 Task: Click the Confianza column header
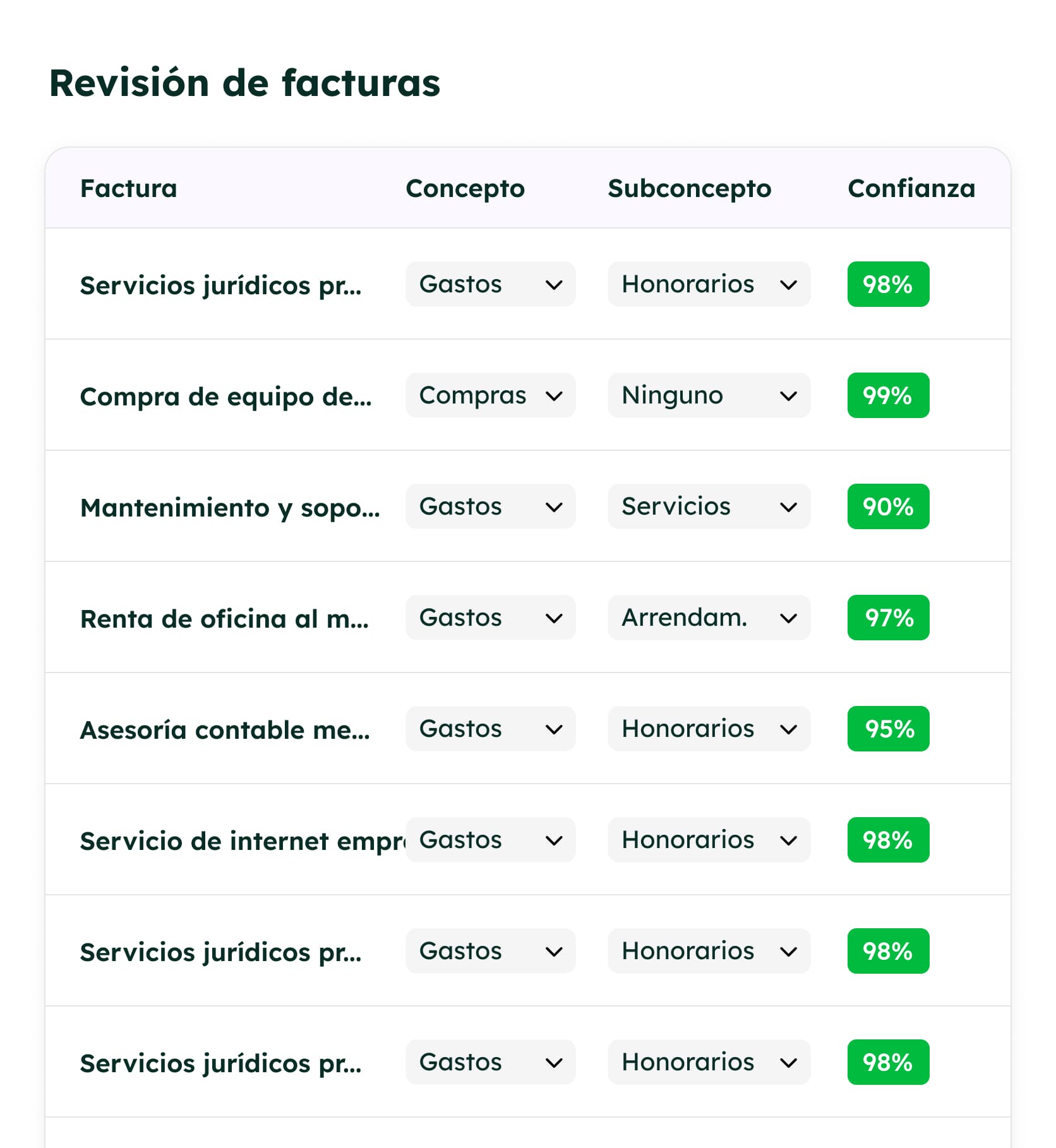coord(911,188)
